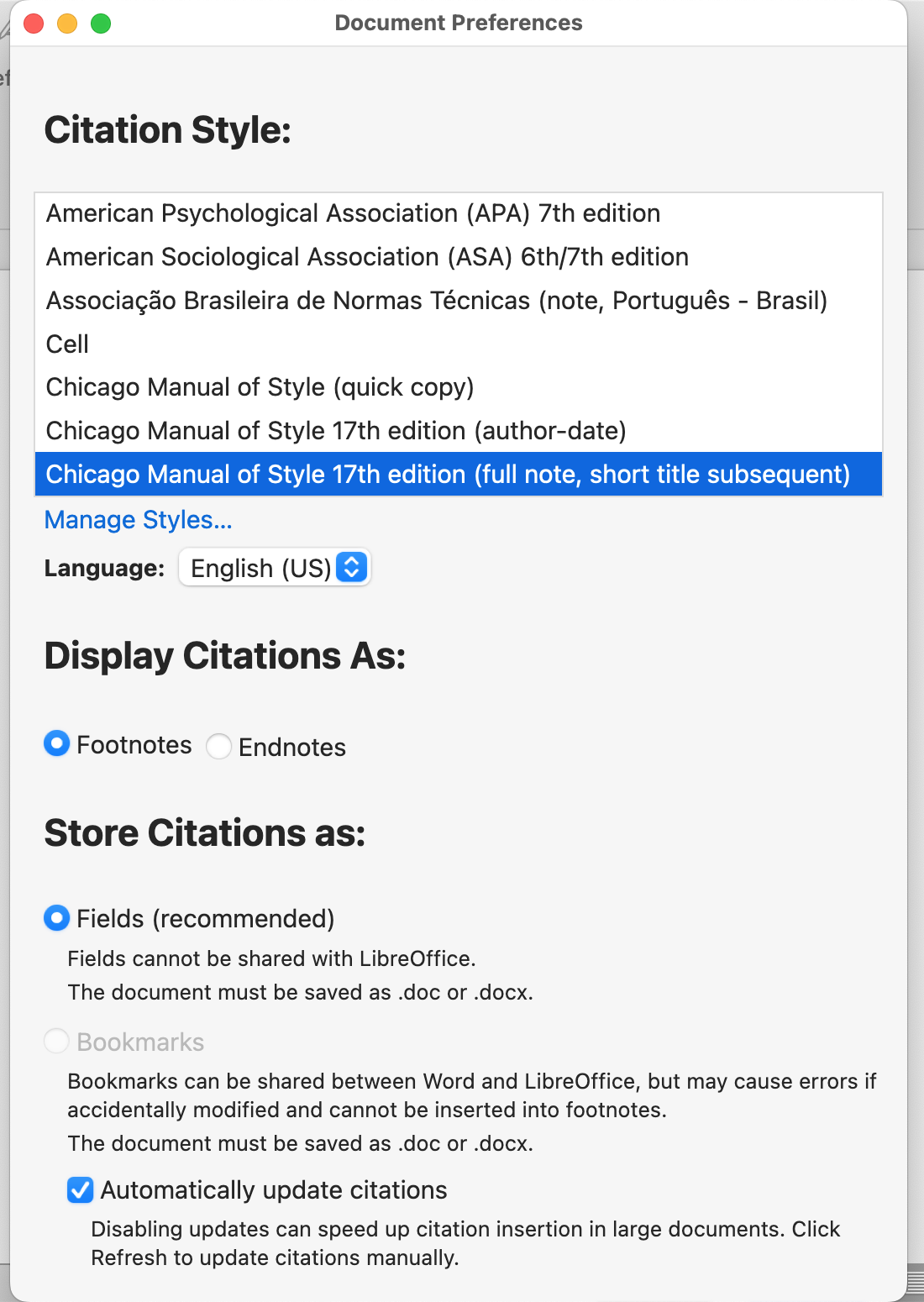
Task: Select the Footnotes radio button
Action: point(56,743)
